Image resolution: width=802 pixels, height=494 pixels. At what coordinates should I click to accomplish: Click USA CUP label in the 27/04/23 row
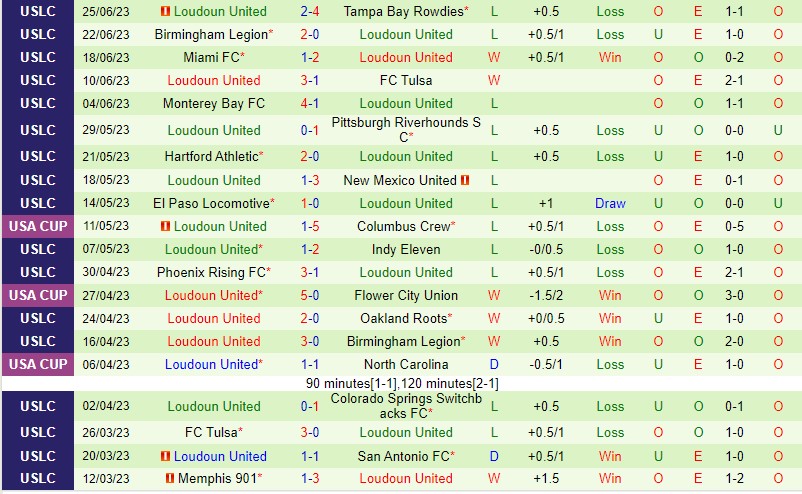point(38,295)
